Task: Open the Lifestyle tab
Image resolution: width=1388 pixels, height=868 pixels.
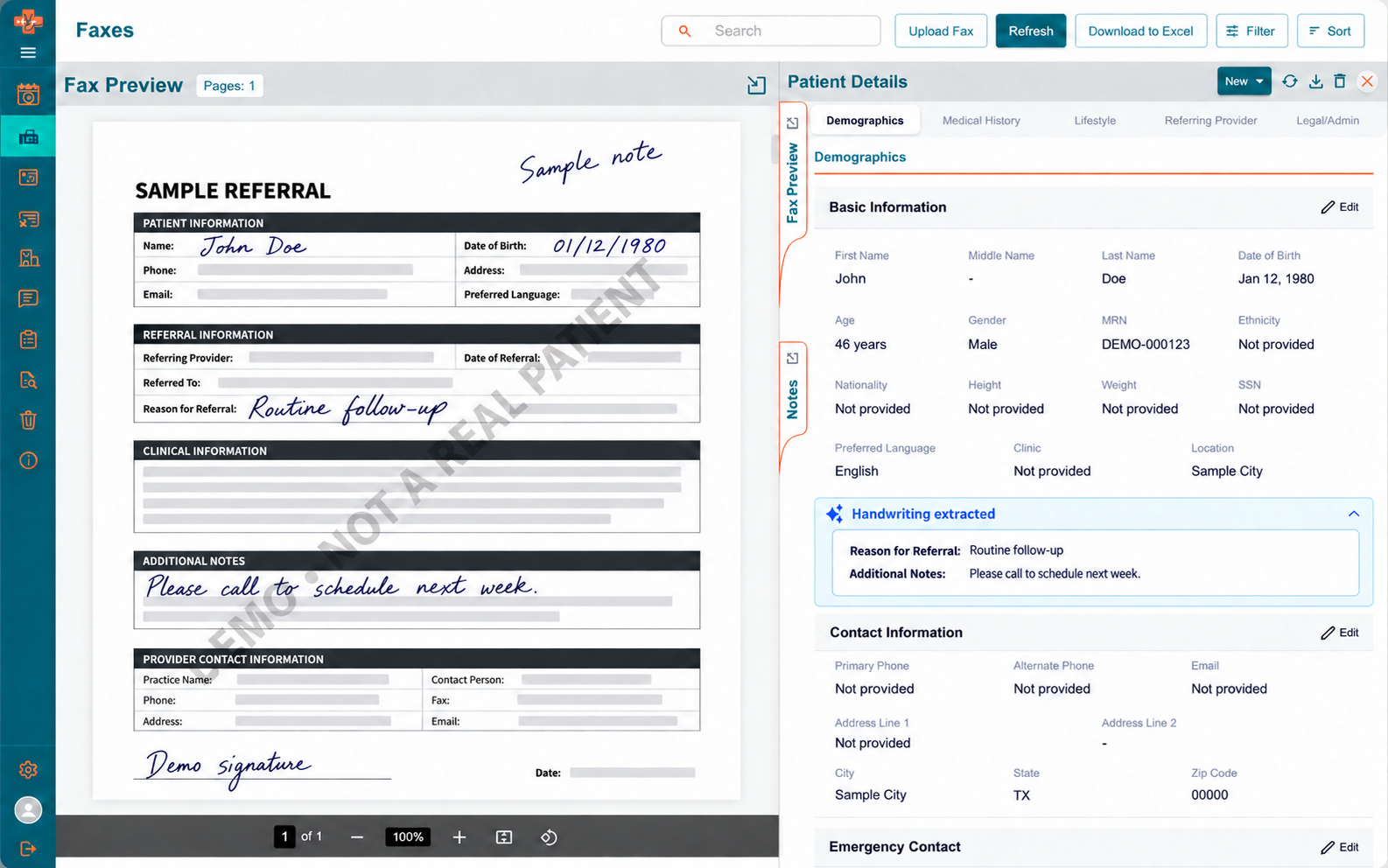Action: (x=1095, y=121)
